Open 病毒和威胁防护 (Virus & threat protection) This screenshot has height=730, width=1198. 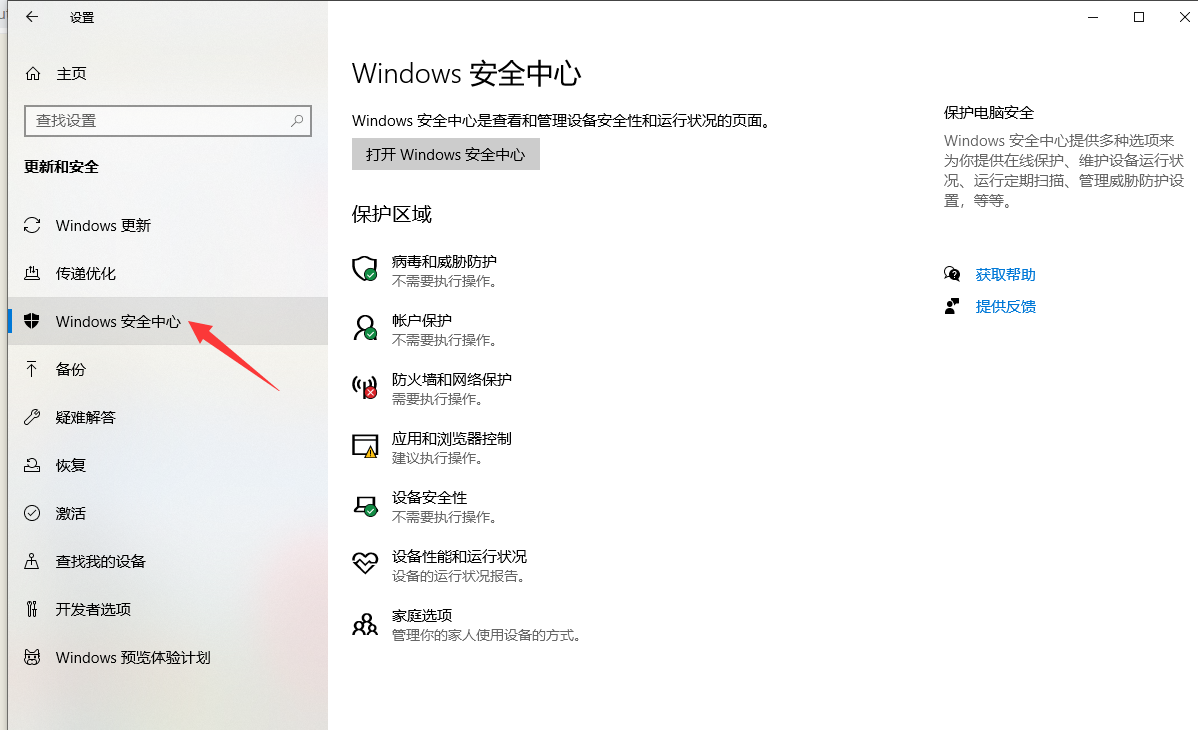click(x=444, y=260)
